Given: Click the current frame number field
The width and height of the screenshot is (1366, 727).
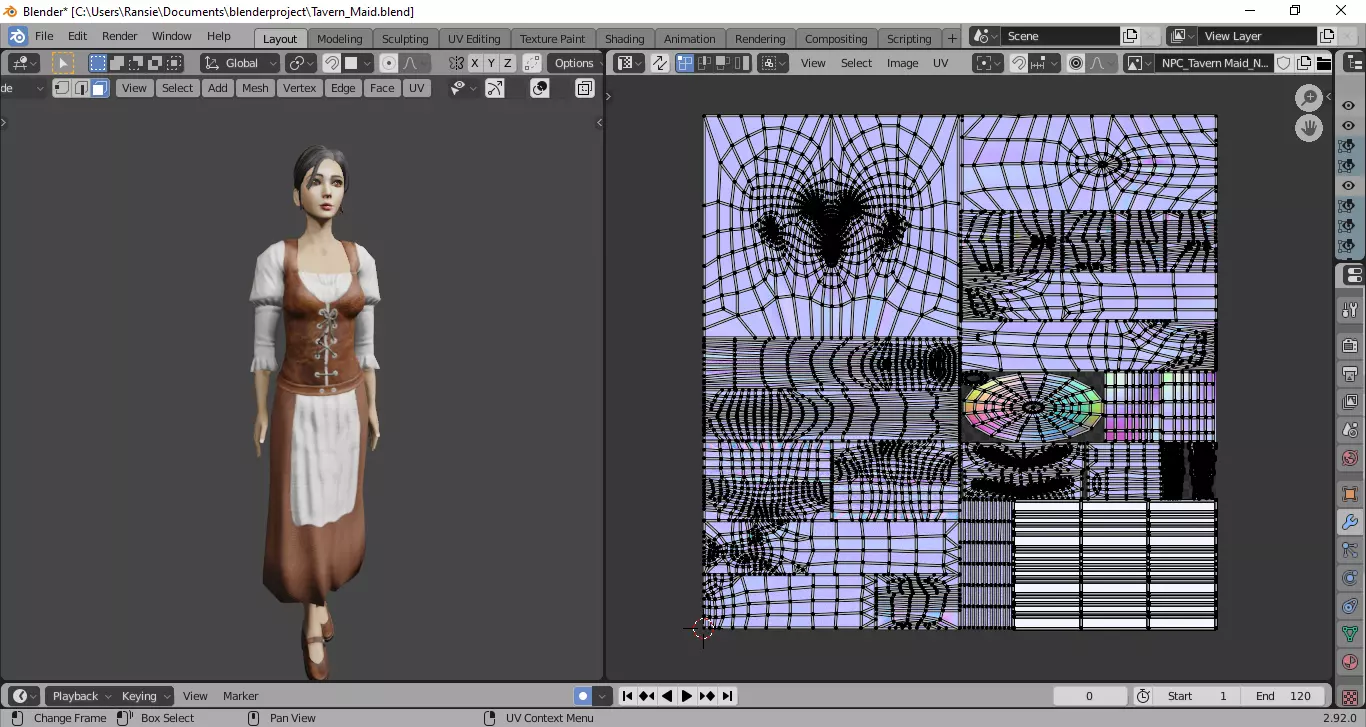Looking at the screenshot, I should point(1090,696).
